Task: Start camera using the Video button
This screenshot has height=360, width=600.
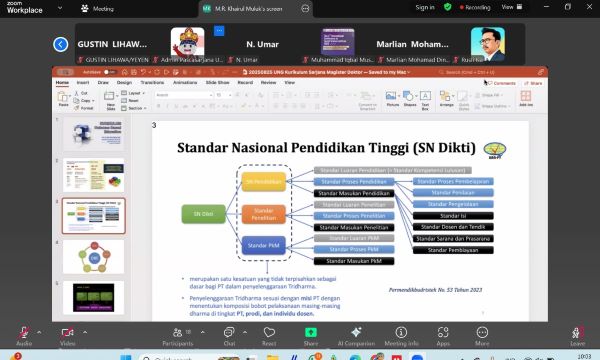Action: [x=67, y=336]
